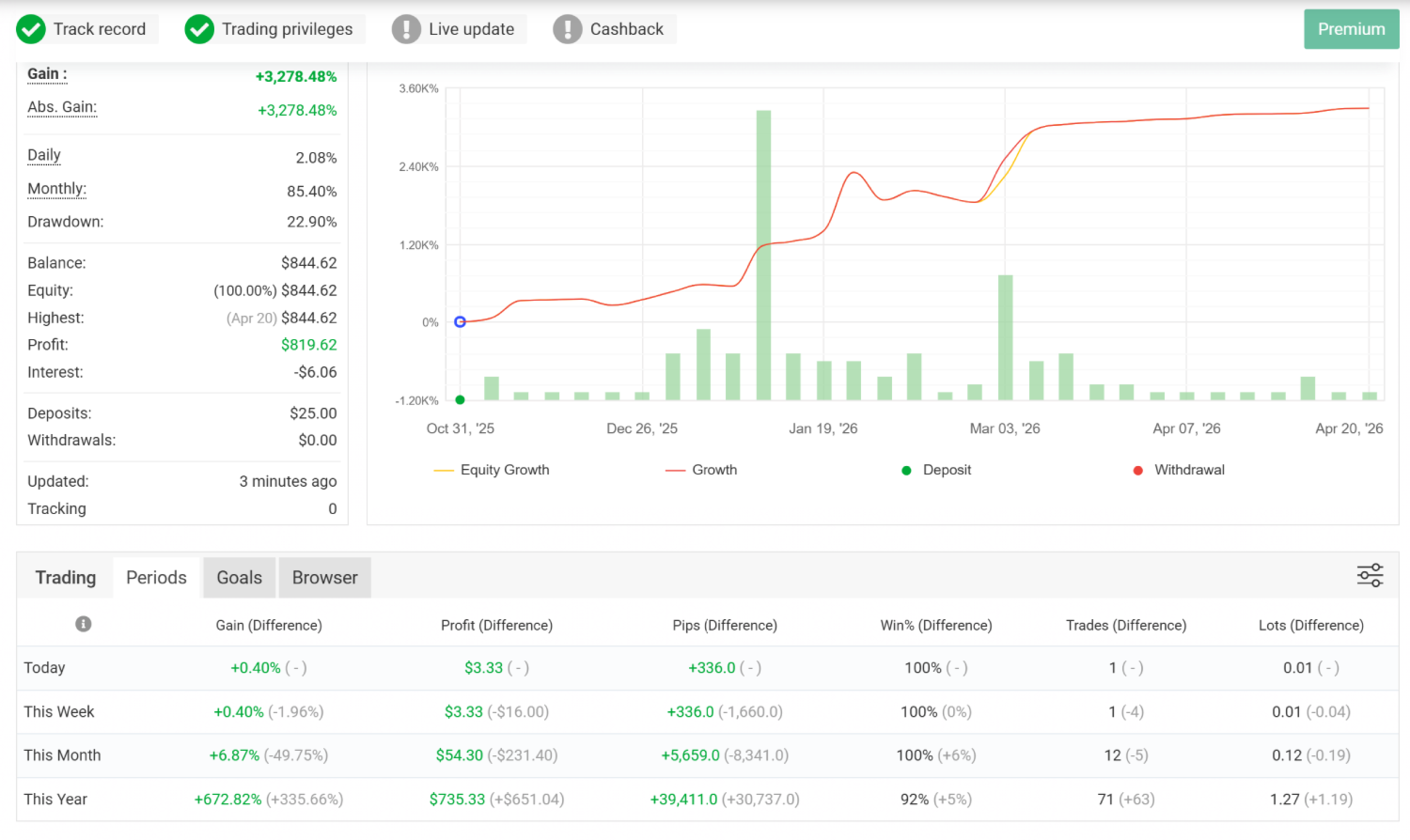The height and width of the screenshot is (840, 1410).
Task: Click the blue starting point on the chart
Action: (460, 321)
